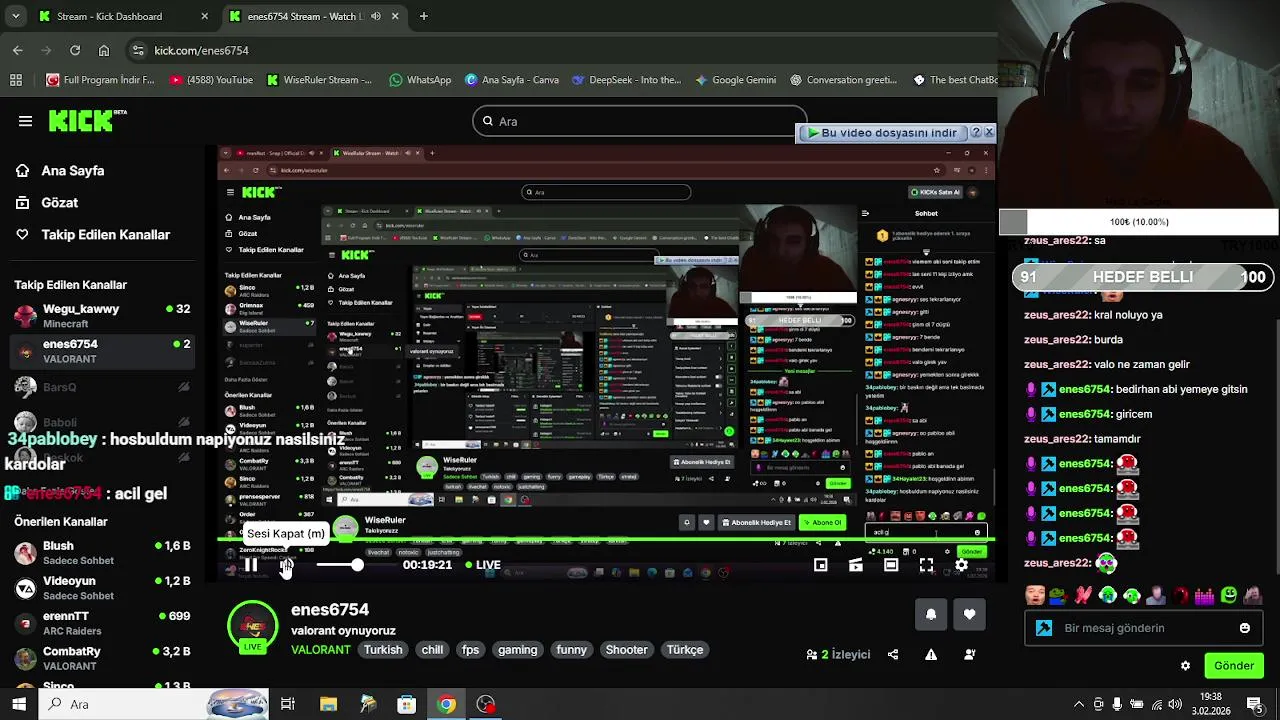Jump to the LIVE indicator in player
1280x720 pixels.
(x=483, y=565)
